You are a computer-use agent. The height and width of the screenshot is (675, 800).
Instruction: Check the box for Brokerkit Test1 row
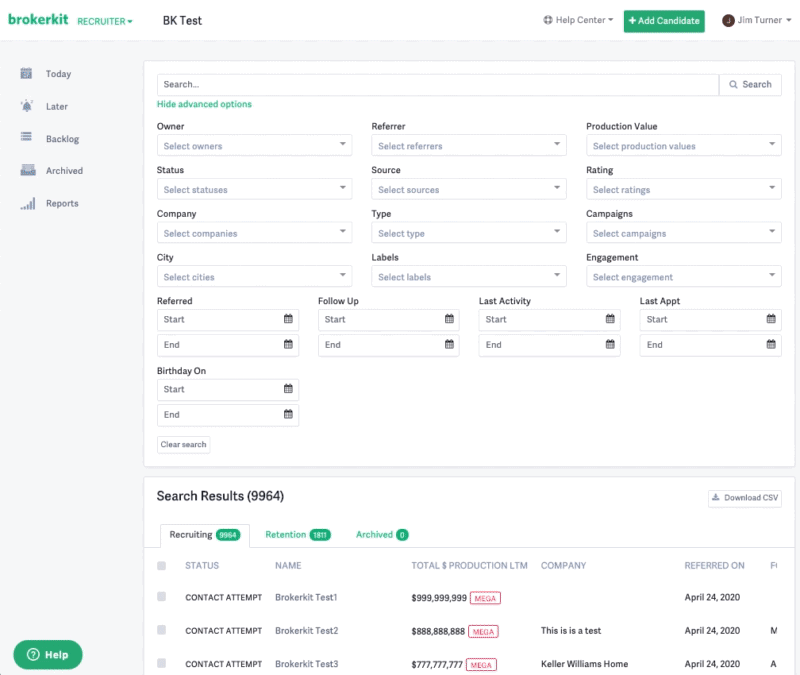point(162,596)
